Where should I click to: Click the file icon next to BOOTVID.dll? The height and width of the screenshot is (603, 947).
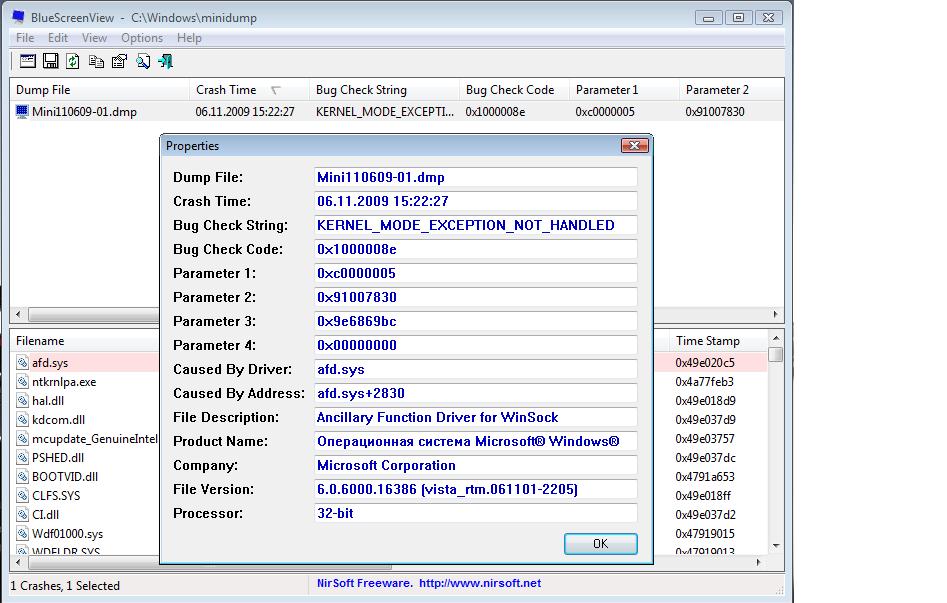[22, 477]
